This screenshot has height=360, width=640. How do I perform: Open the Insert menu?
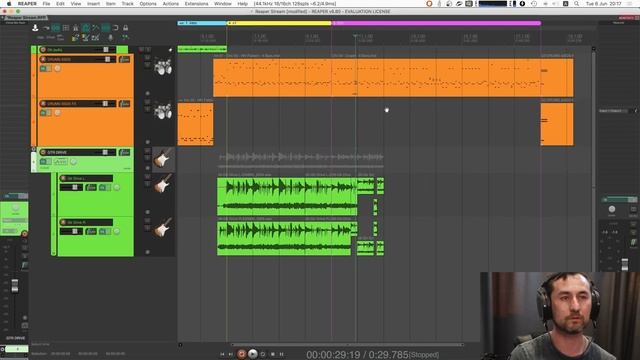(93, 4)
